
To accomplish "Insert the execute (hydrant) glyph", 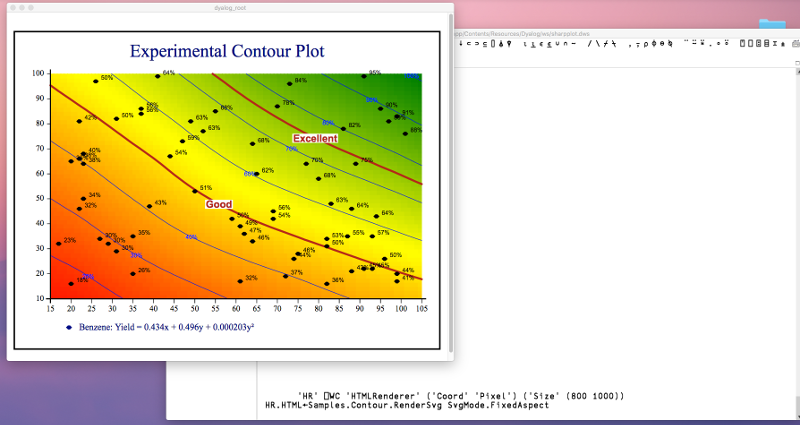I will [x=783, y=44].
